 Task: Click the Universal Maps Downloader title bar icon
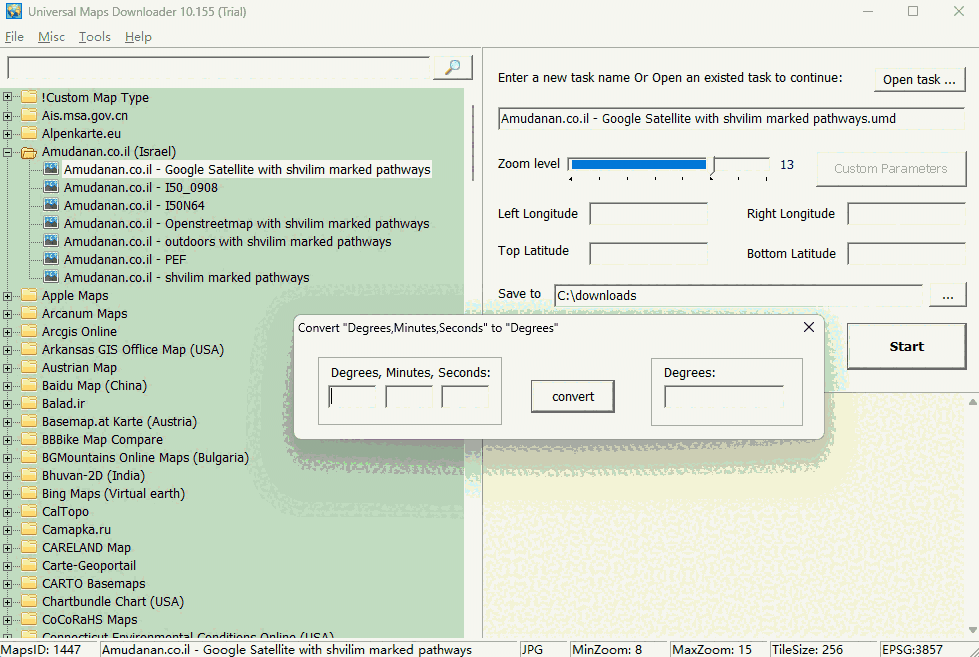pyautogui.click(x=14, y=10)
